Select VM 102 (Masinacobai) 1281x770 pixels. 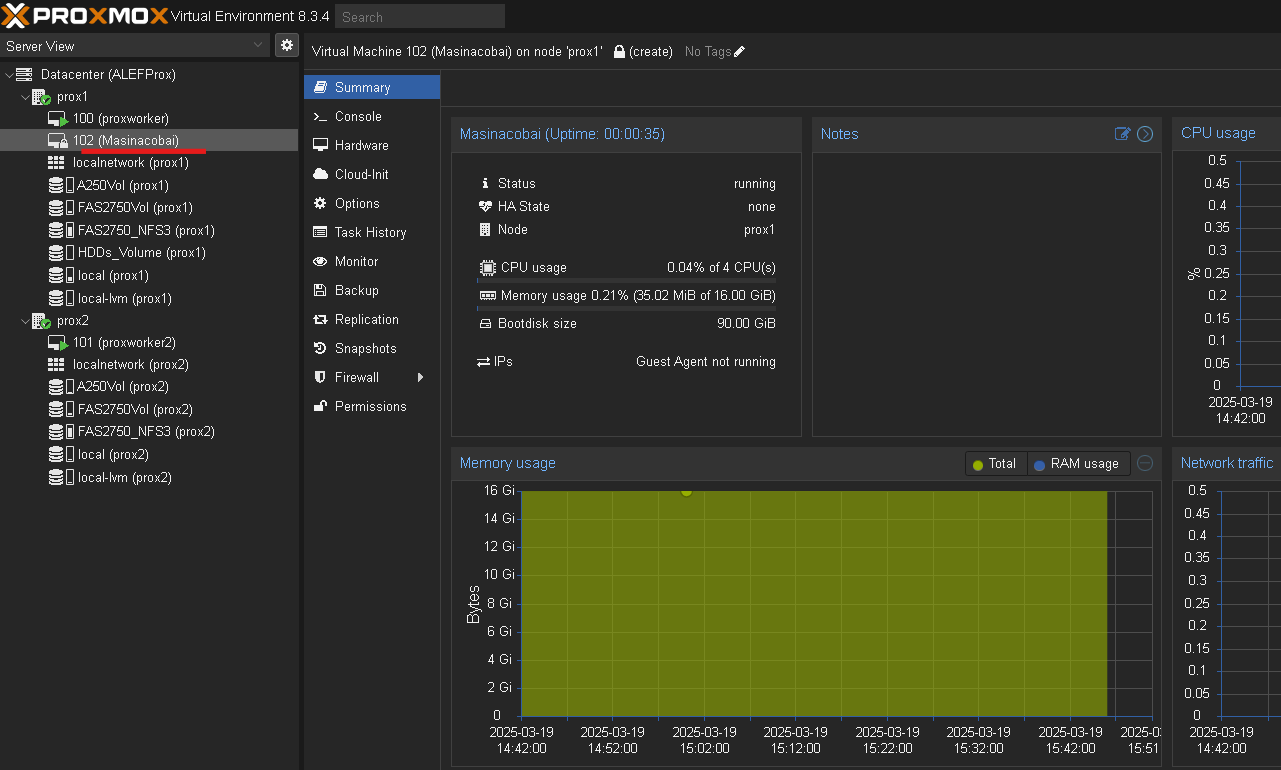(126, 141)
